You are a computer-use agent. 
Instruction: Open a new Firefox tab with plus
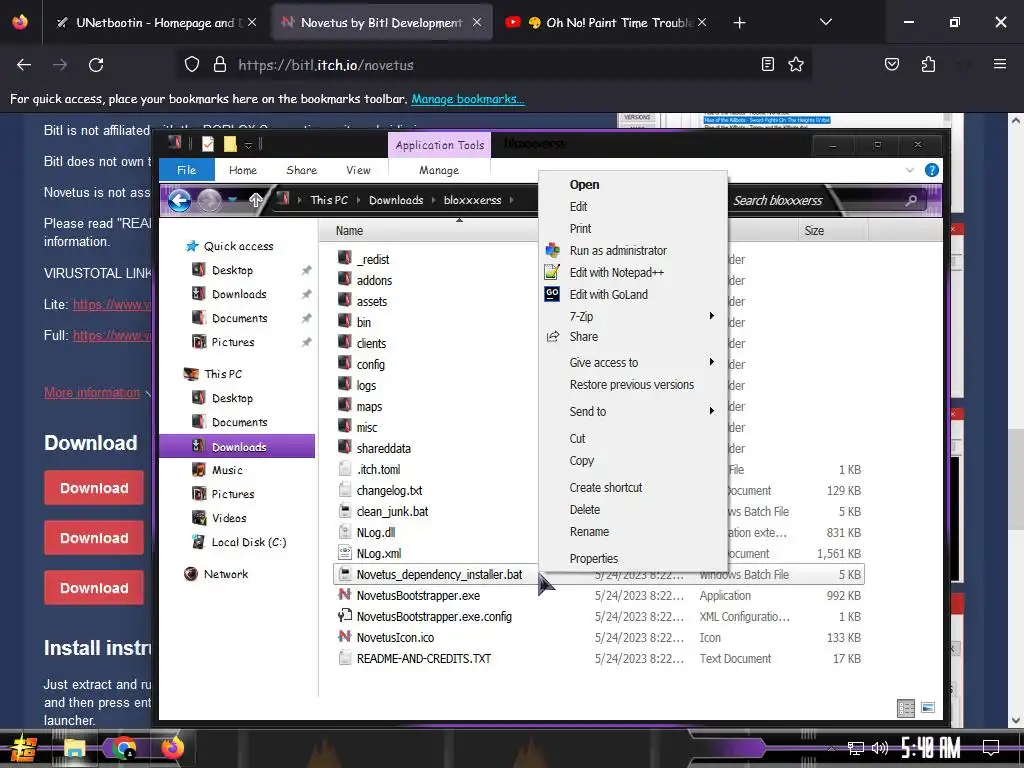pos(739,23)
